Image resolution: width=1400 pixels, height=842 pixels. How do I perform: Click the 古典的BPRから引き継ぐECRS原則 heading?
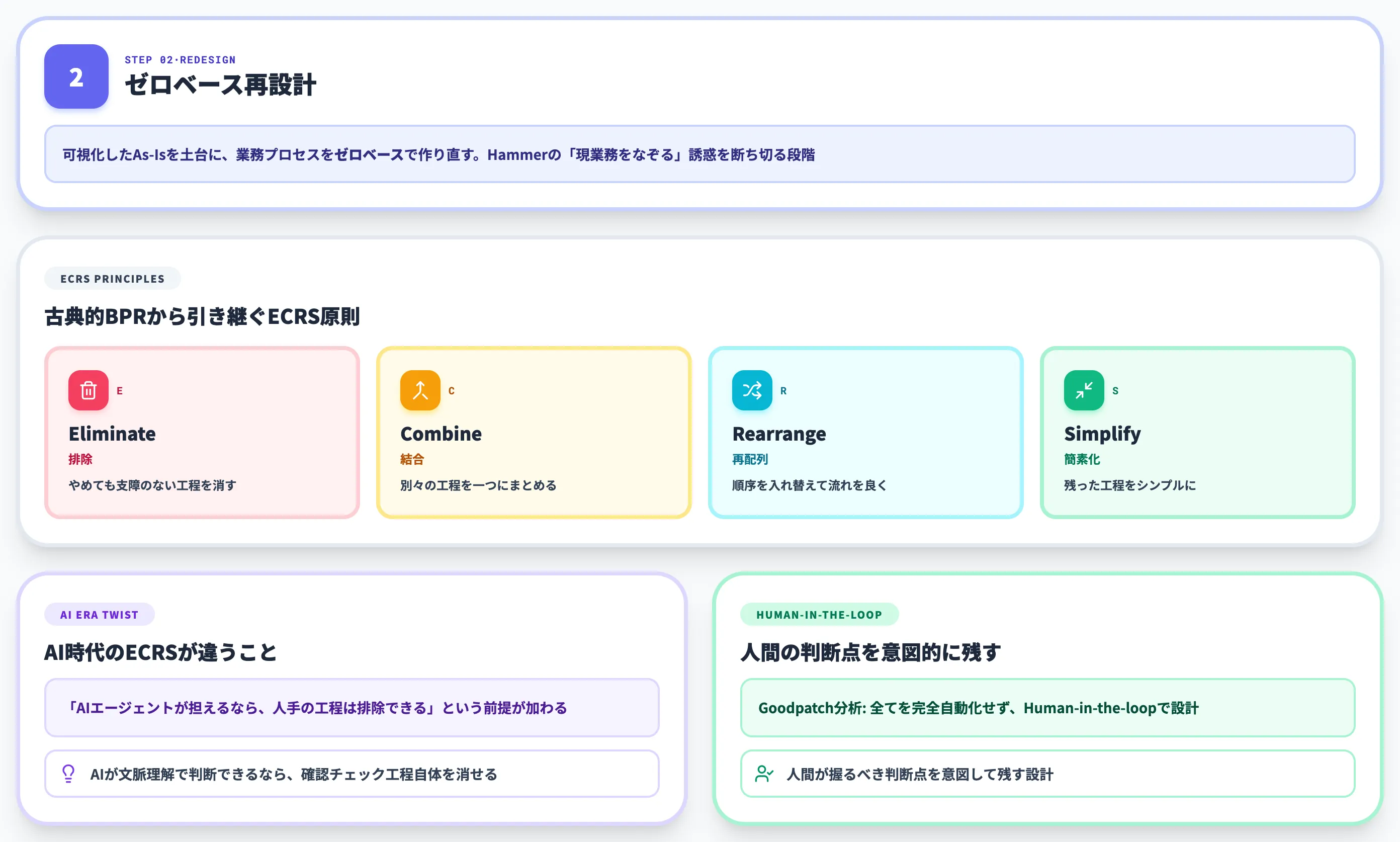coord(202,316)
